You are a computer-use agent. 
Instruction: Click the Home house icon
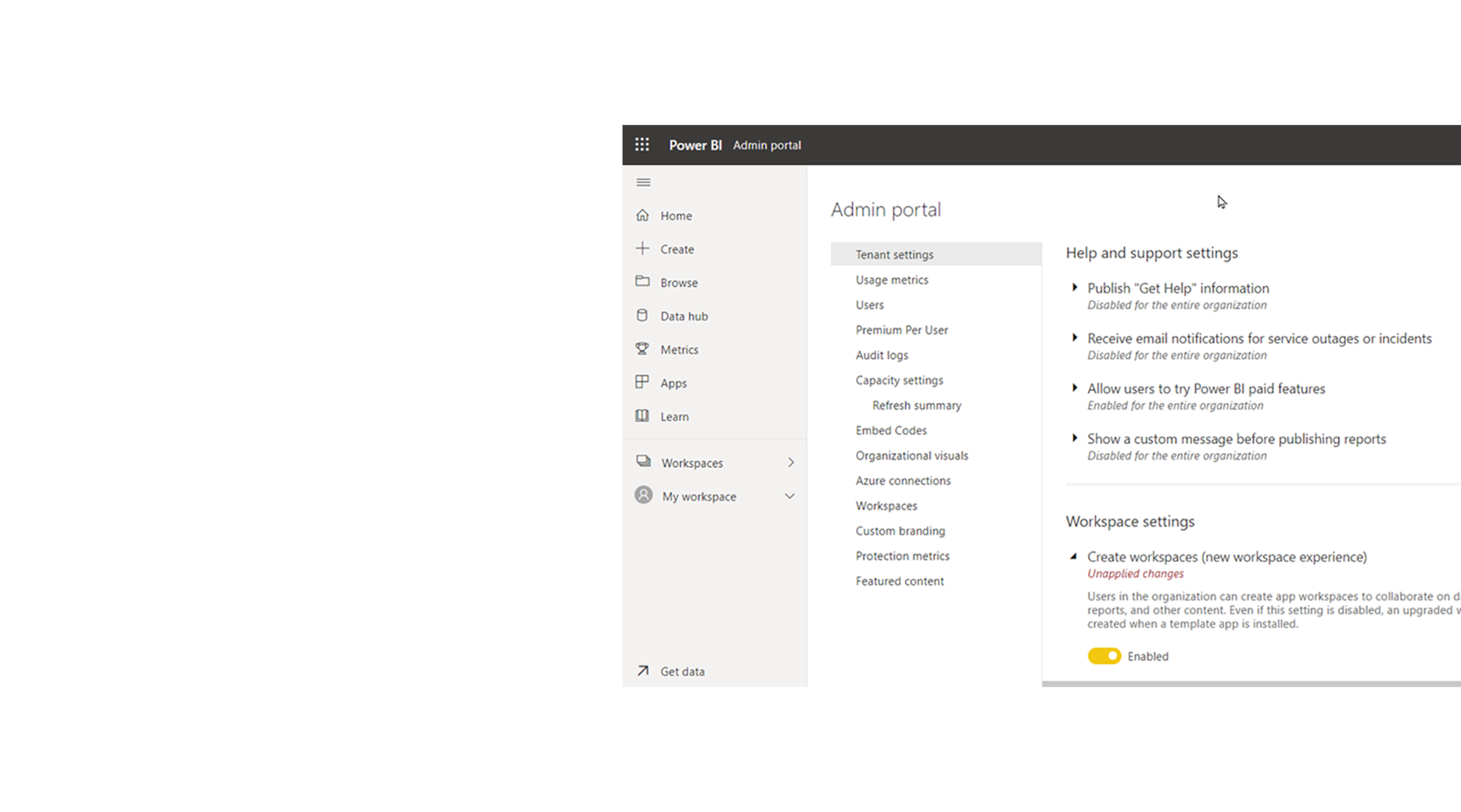point(642,215)
